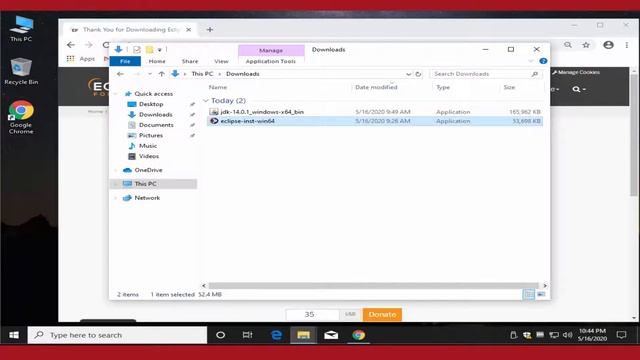Expand the ribbon chevron

click(x=531, y=61)
